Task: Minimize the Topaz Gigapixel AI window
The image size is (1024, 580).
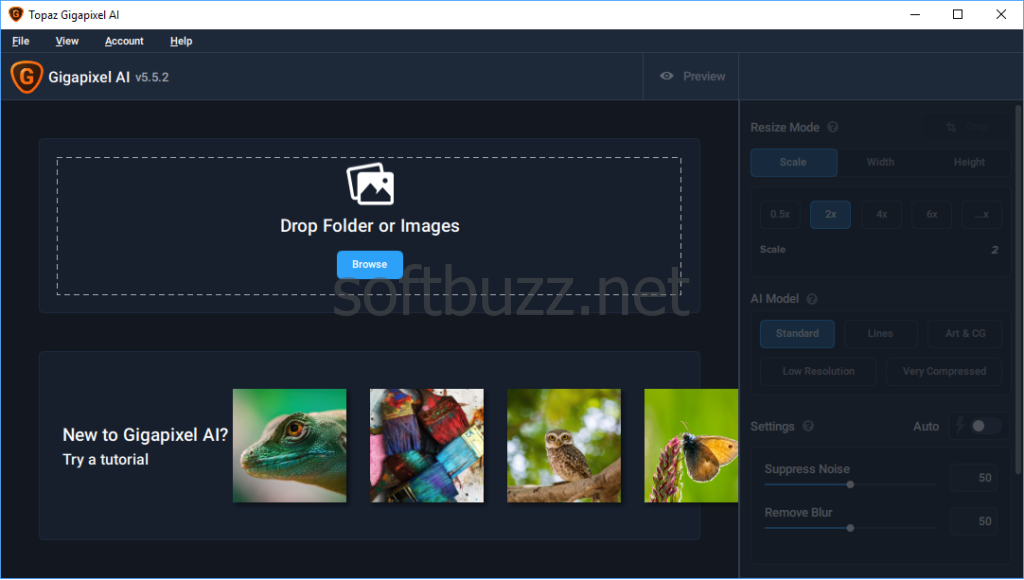Action: tap(915, 14)
